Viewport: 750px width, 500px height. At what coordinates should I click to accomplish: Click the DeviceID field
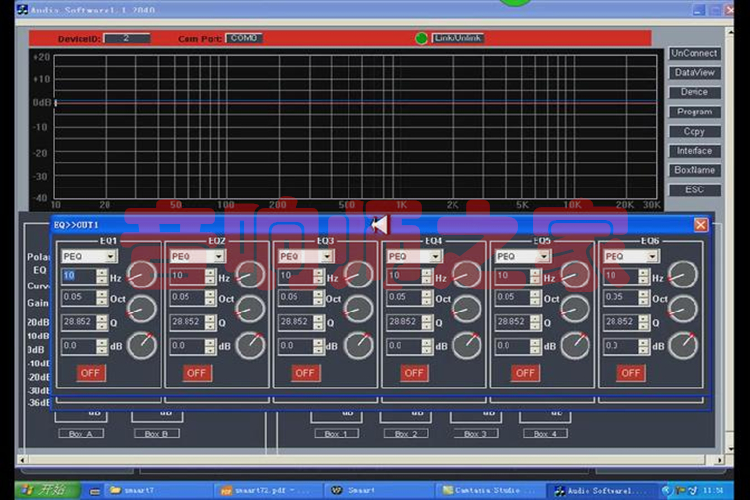click(x=127, y=38)
